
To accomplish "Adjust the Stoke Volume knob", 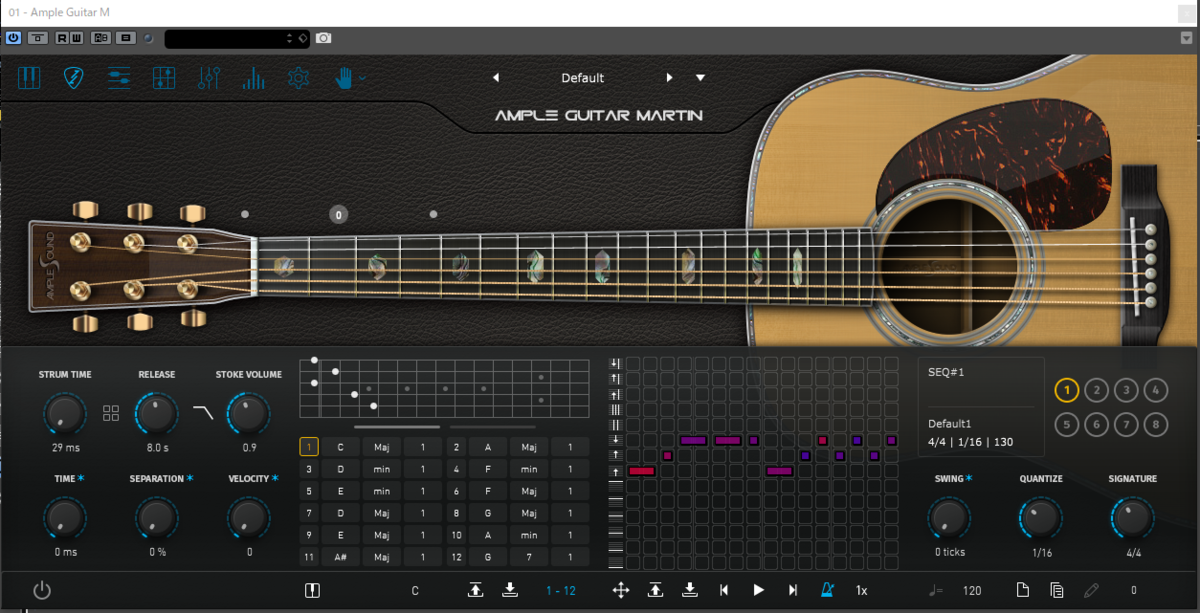I will 248,413.
